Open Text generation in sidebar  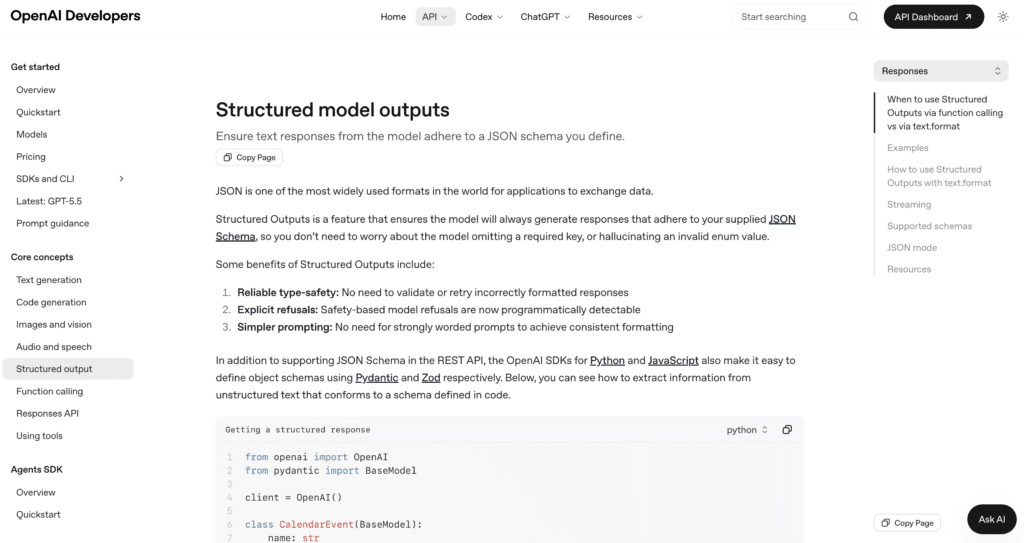(x=49, y=280)
